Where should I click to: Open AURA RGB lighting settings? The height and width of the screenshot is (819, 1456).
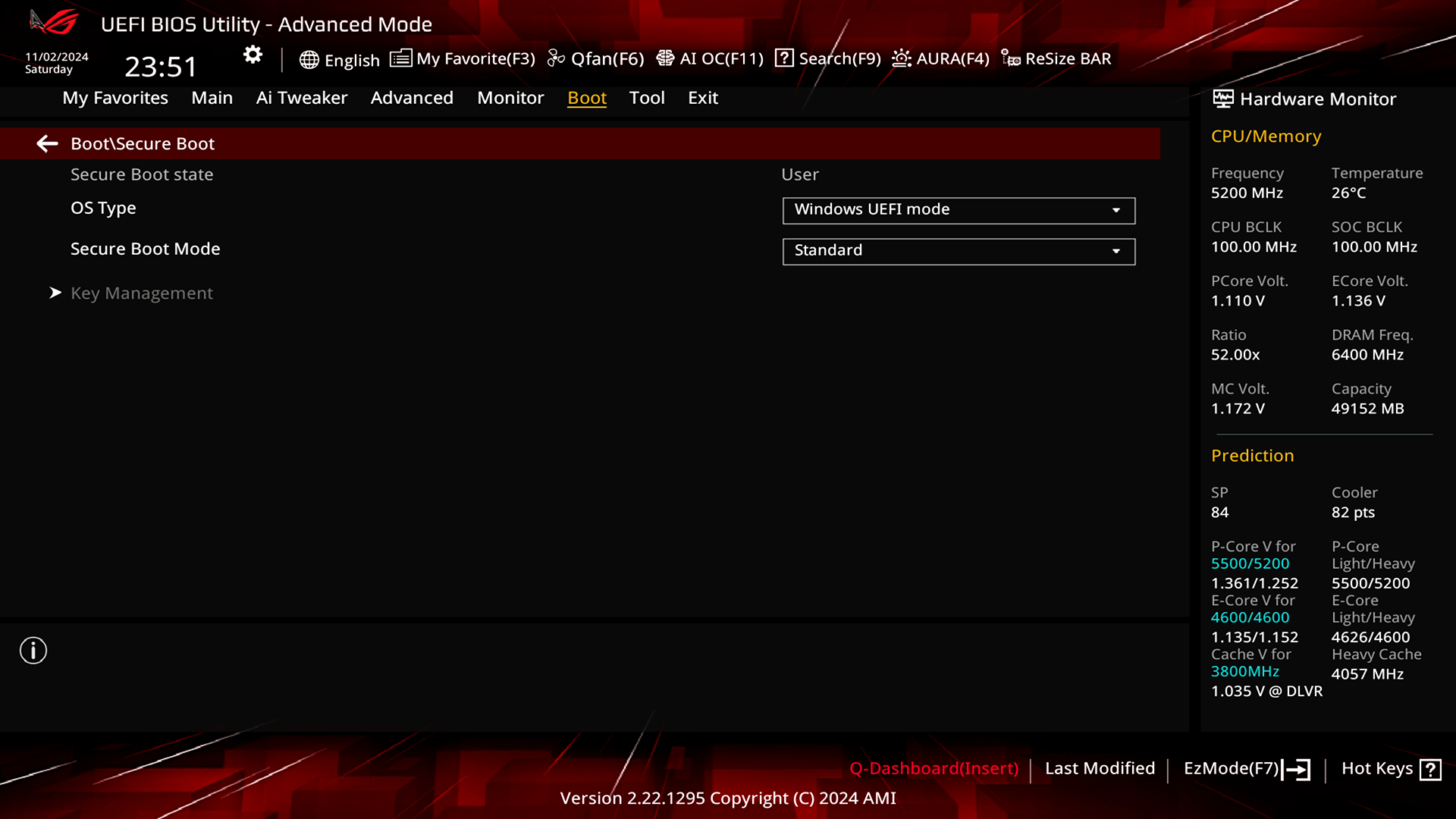click(939, 58)
